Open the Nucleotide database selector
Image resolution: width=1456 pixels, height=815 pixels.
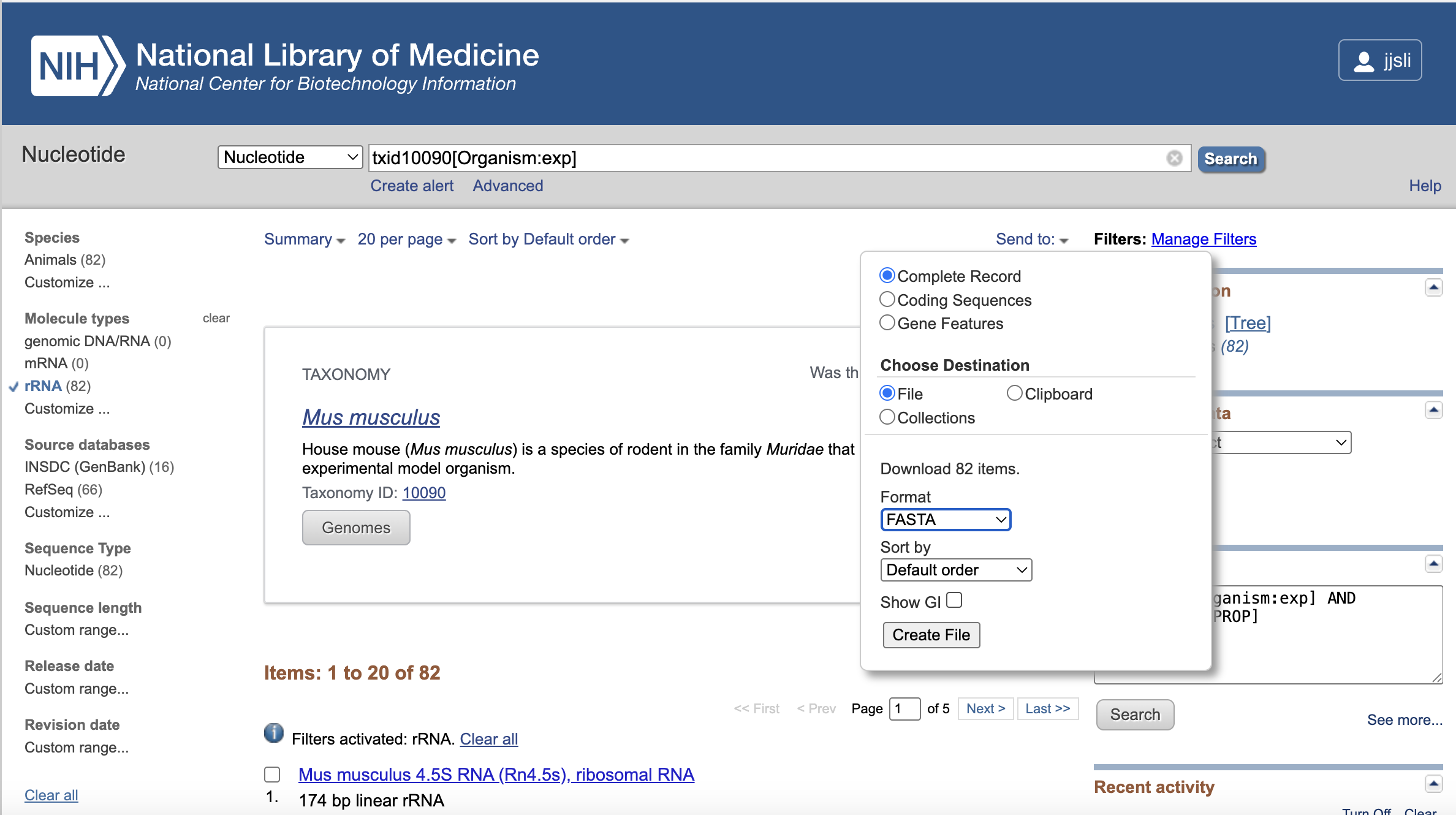pyautogui.click(x=289, y=157)
